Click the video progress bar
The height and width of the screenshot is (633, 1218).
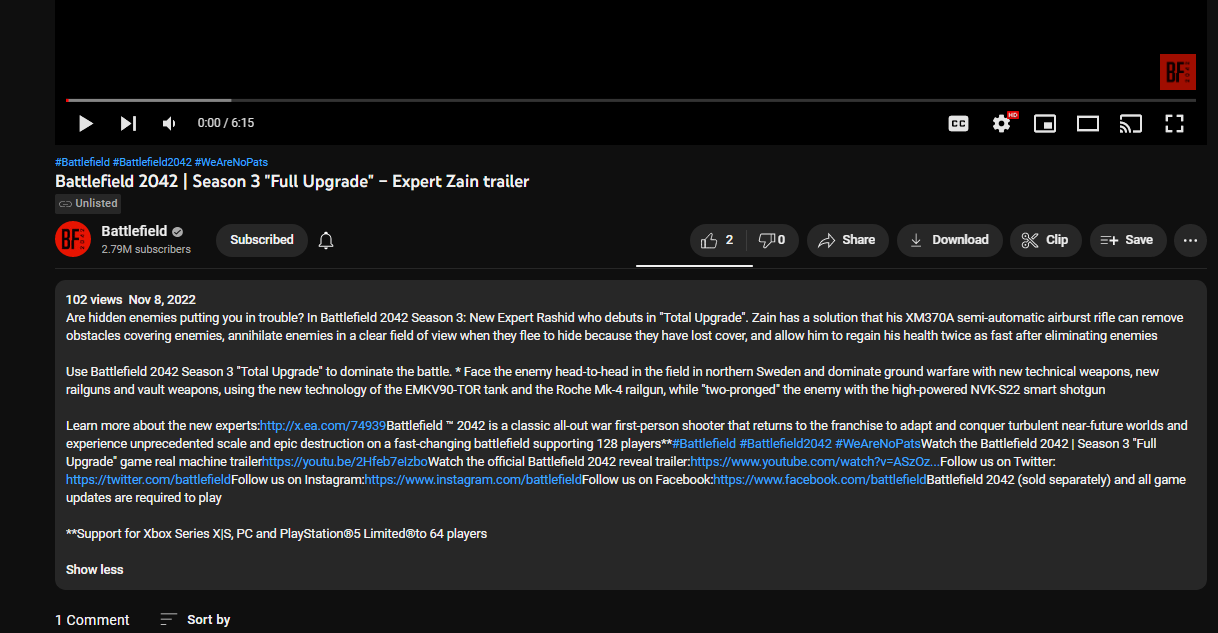[630, 100]
